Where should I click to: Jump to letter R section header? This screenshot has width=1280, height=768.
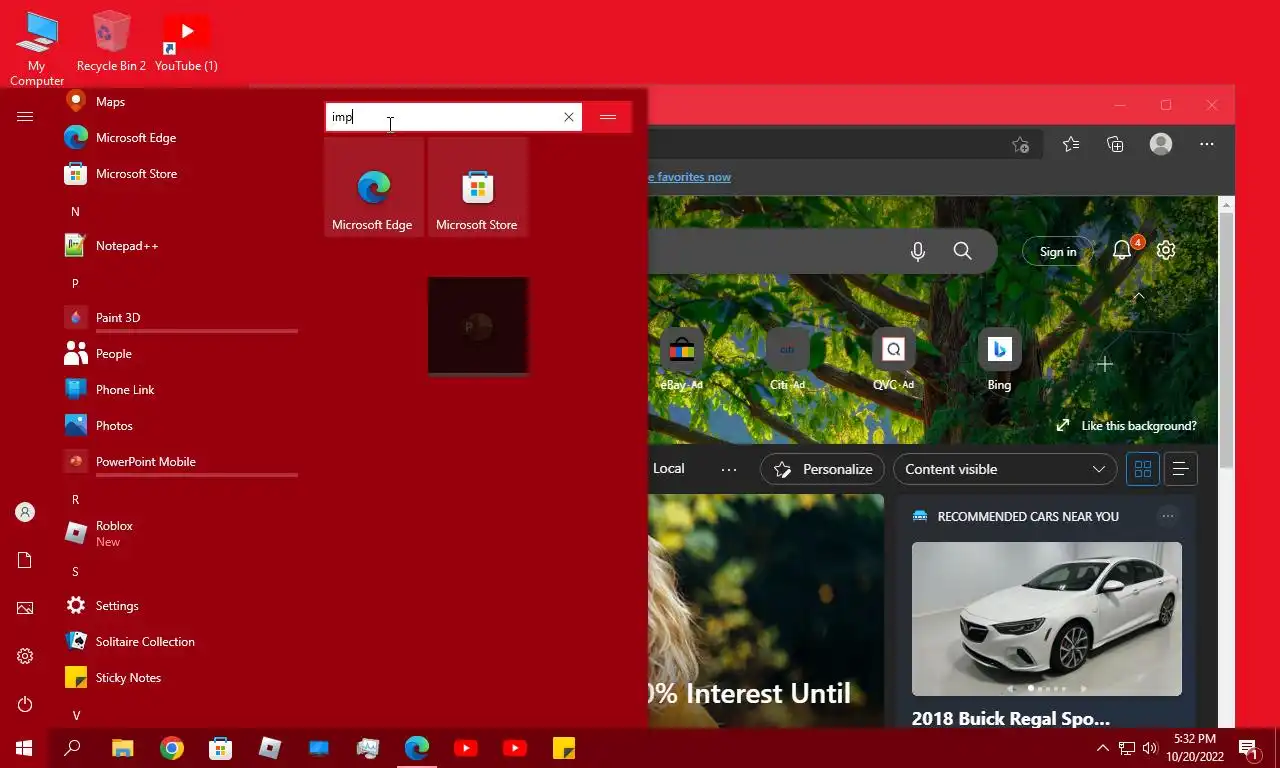[75, 500]
